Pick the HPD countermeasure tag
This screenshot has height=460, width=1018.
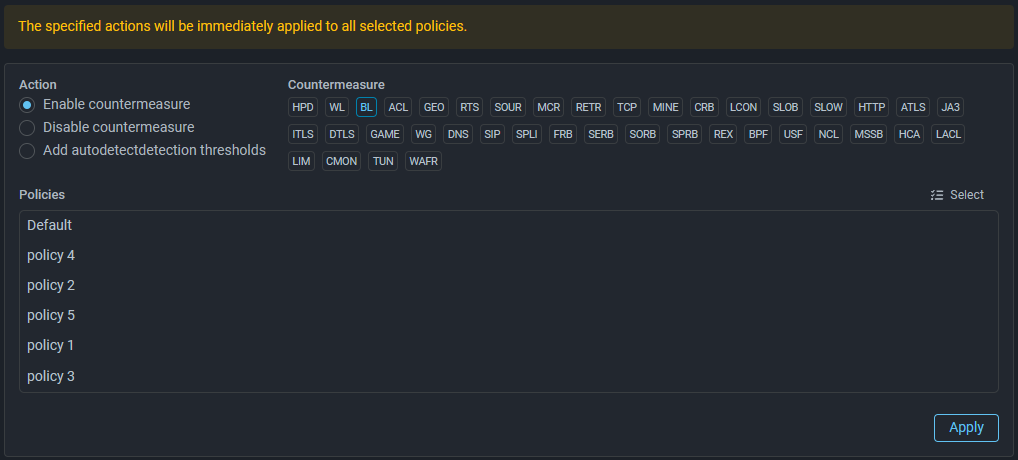coord(303,107)
